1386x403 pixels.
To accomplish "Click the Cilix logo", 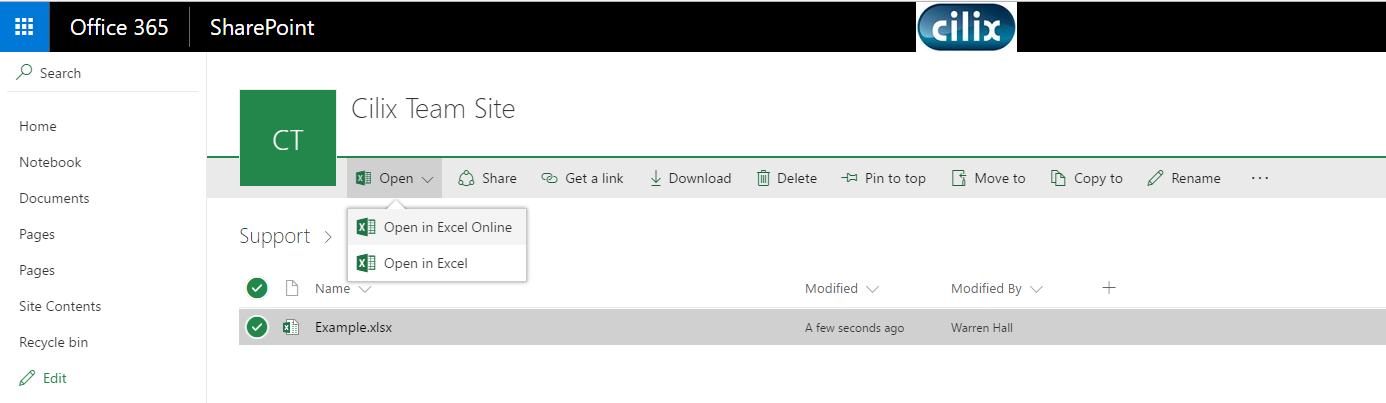I will (966, 27).
